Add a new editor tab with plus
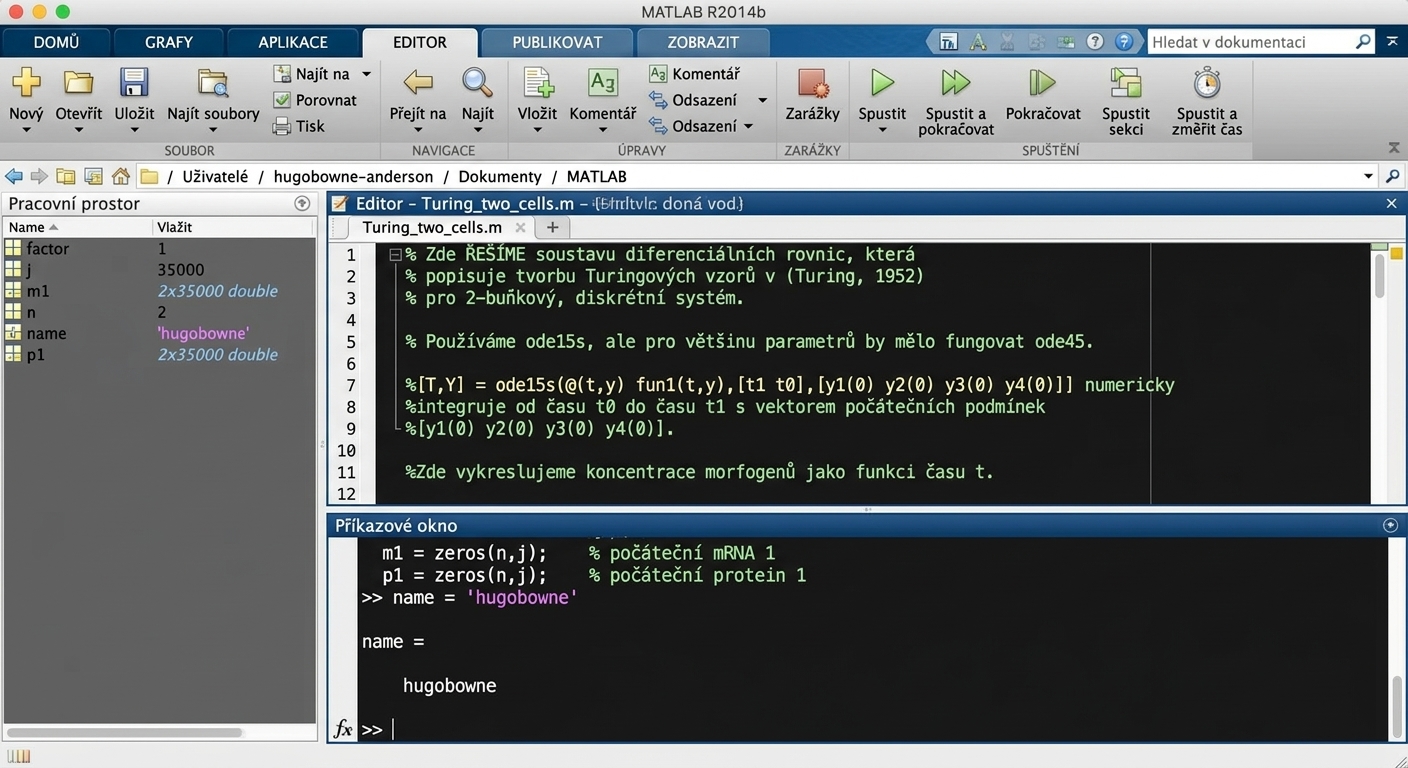 552,228
